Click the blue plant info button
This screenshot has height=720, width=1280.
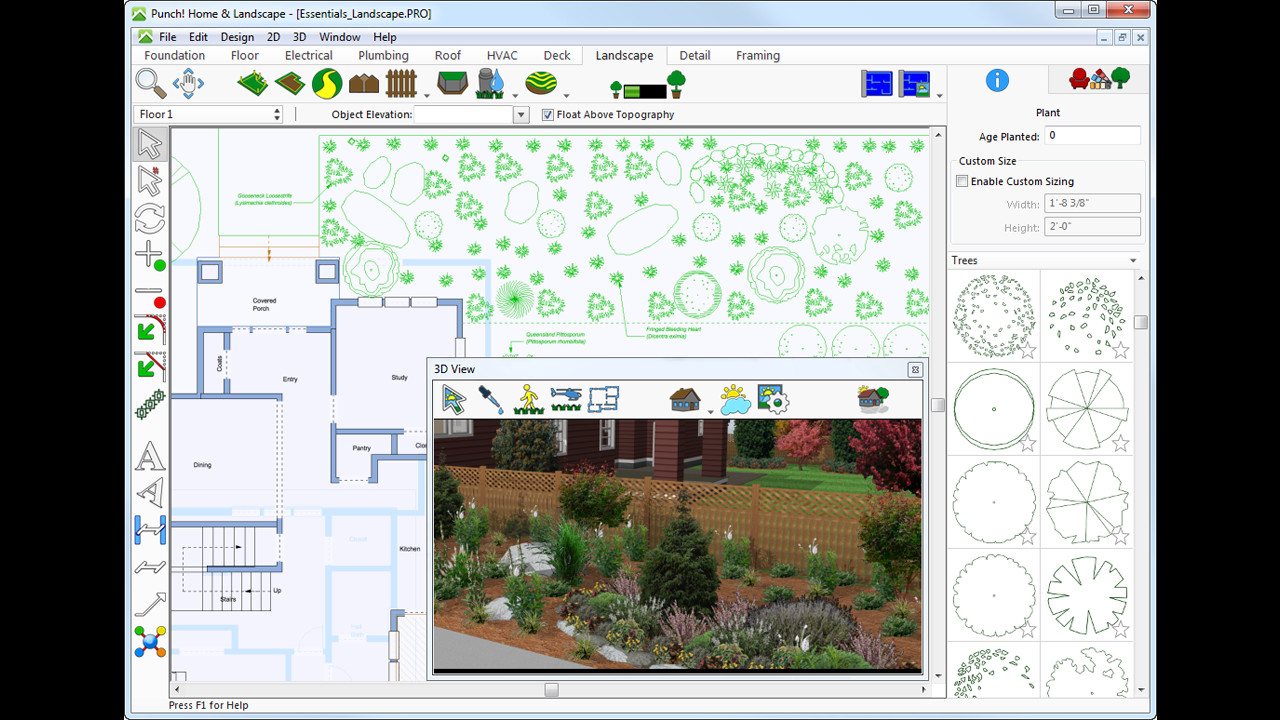pos(997,81)
